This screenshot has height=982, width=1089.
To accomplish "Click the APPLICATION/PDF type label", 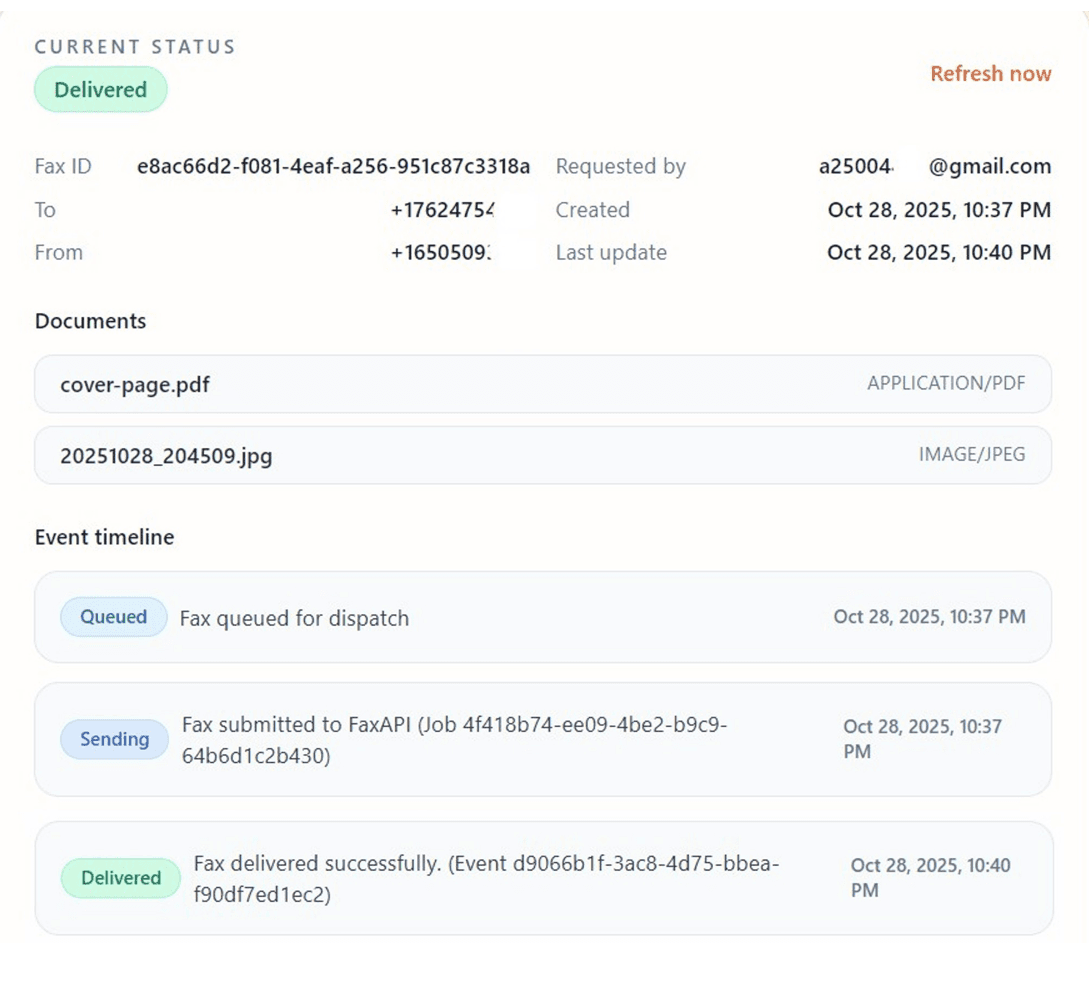I will pos(945,383).
